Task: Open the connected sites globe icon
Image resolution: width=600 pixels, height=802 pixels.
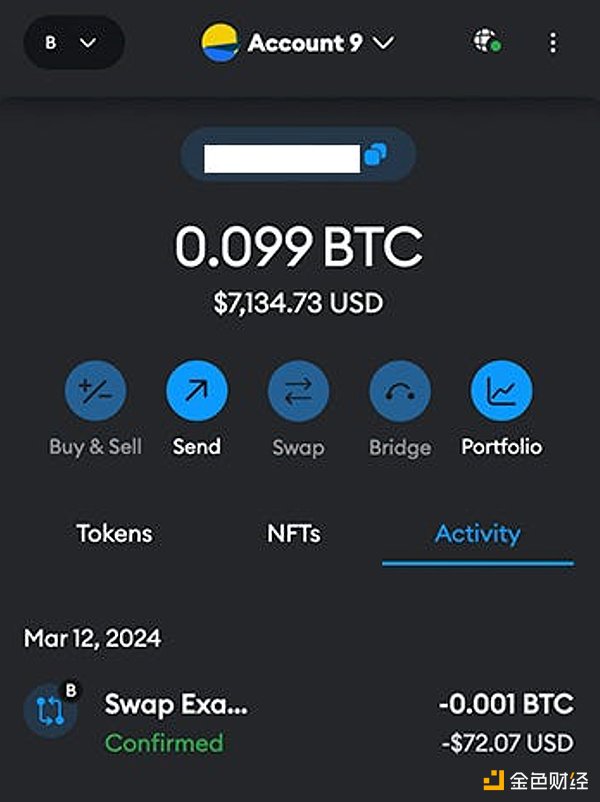Action: (x=487, y=42)
